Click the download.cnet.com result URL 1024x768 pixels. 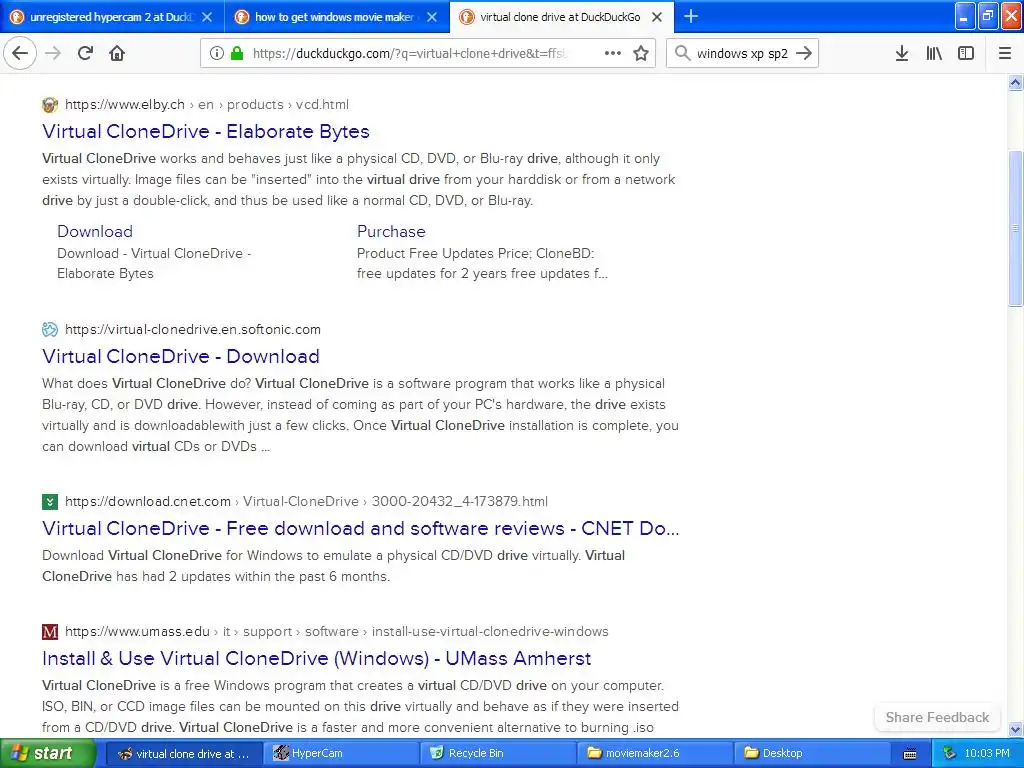click(306, 502)
